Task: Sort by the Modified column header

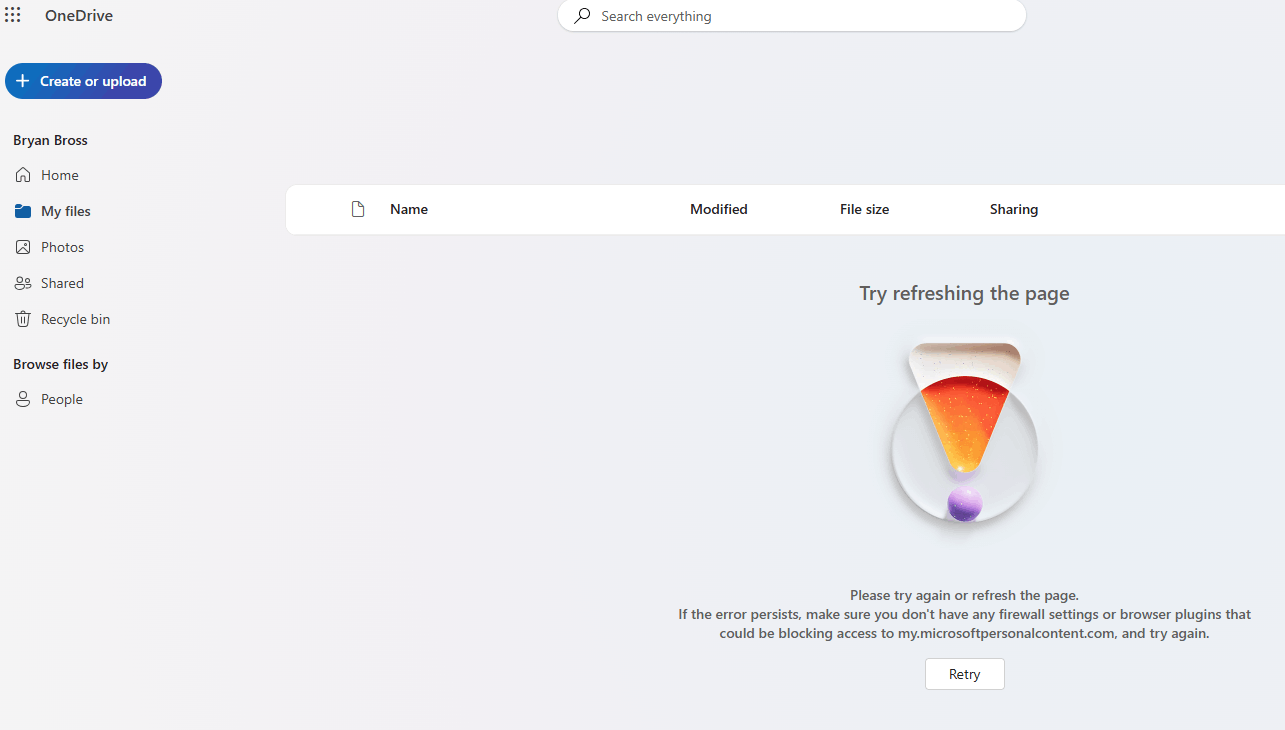Action: click(719, 209)
